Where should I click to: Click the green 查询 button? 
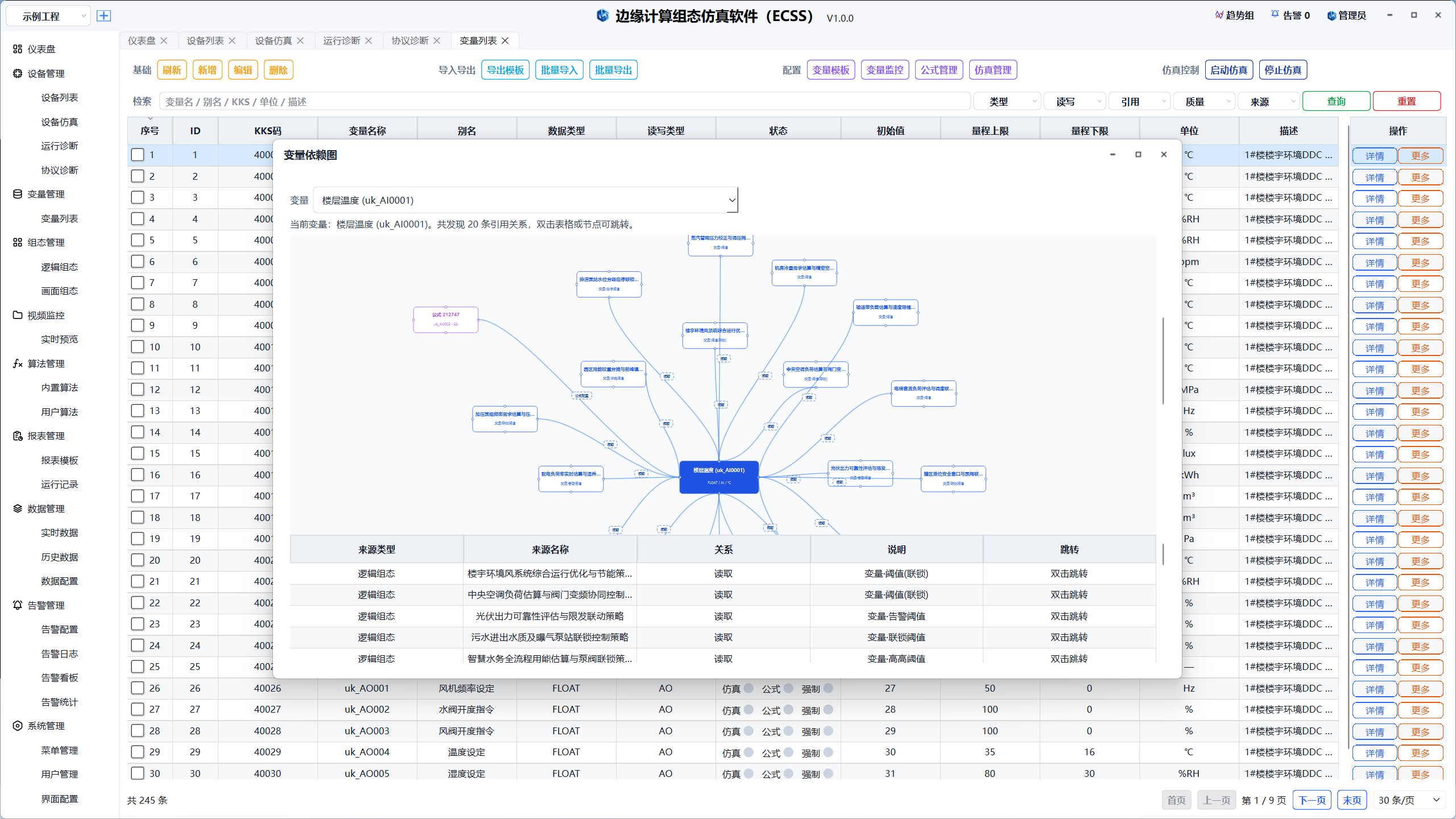pos(1336,101)
